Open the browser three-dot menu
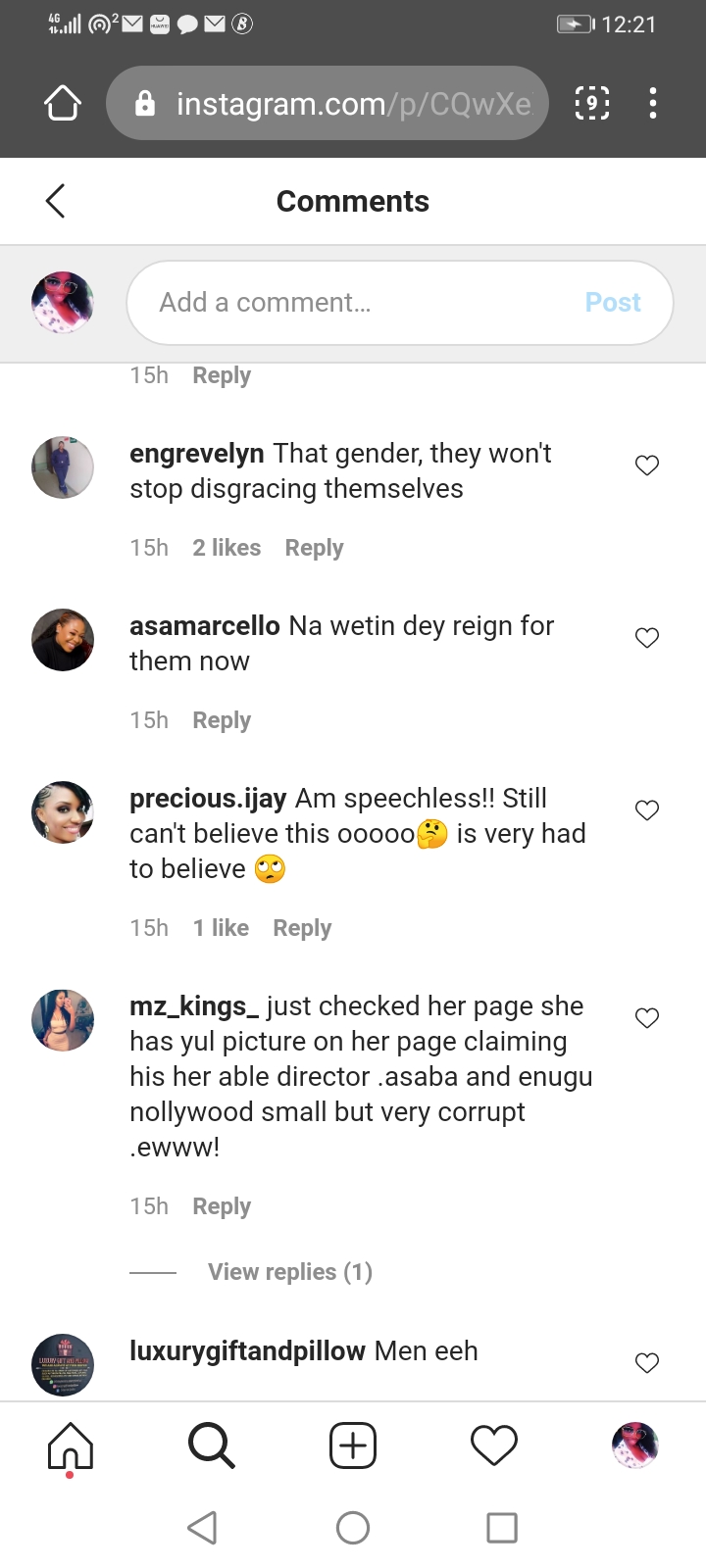Image resolution: width=706 pixels, height=1568 pixels. [653, 103]
